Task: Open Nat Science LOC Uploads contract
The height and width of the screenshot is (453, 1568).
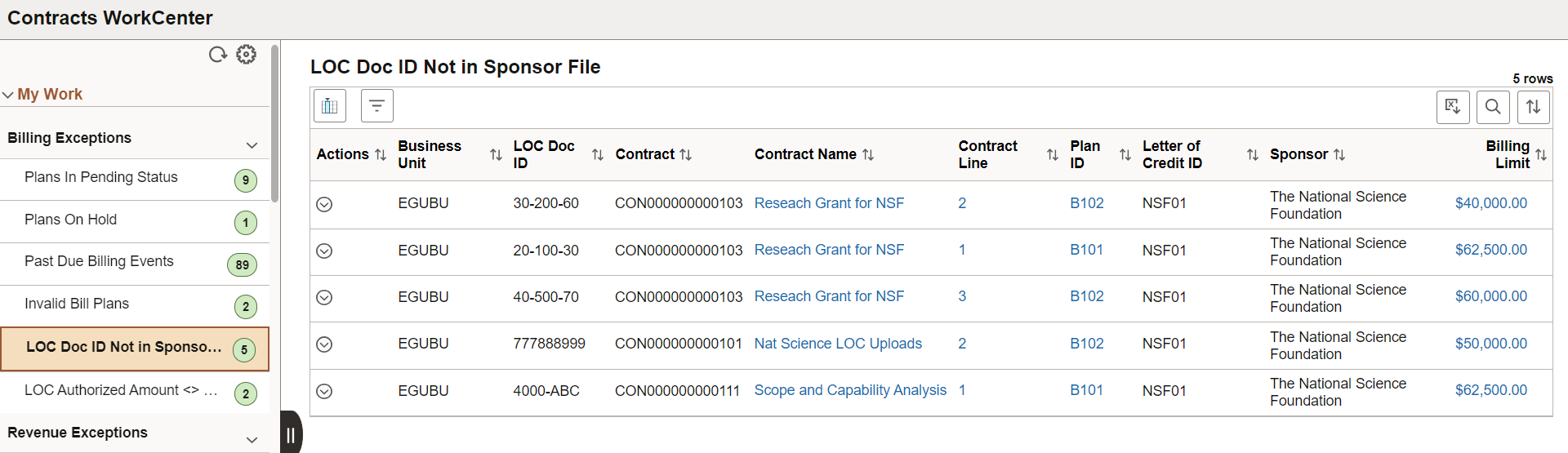Action: pyautogui.click(x=838, y=344)
